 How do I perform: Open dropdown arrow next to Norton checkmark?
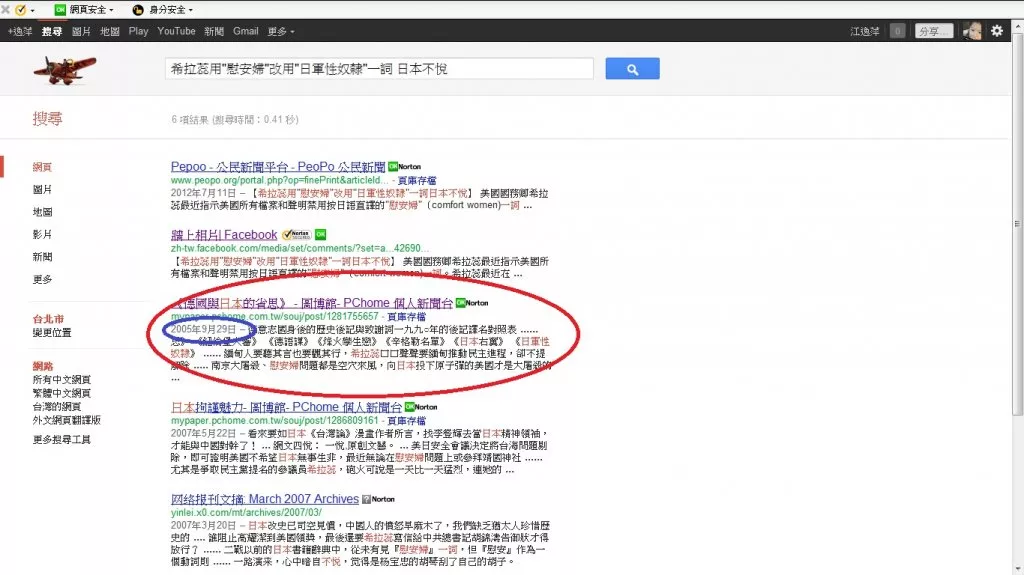pos(32,10)
